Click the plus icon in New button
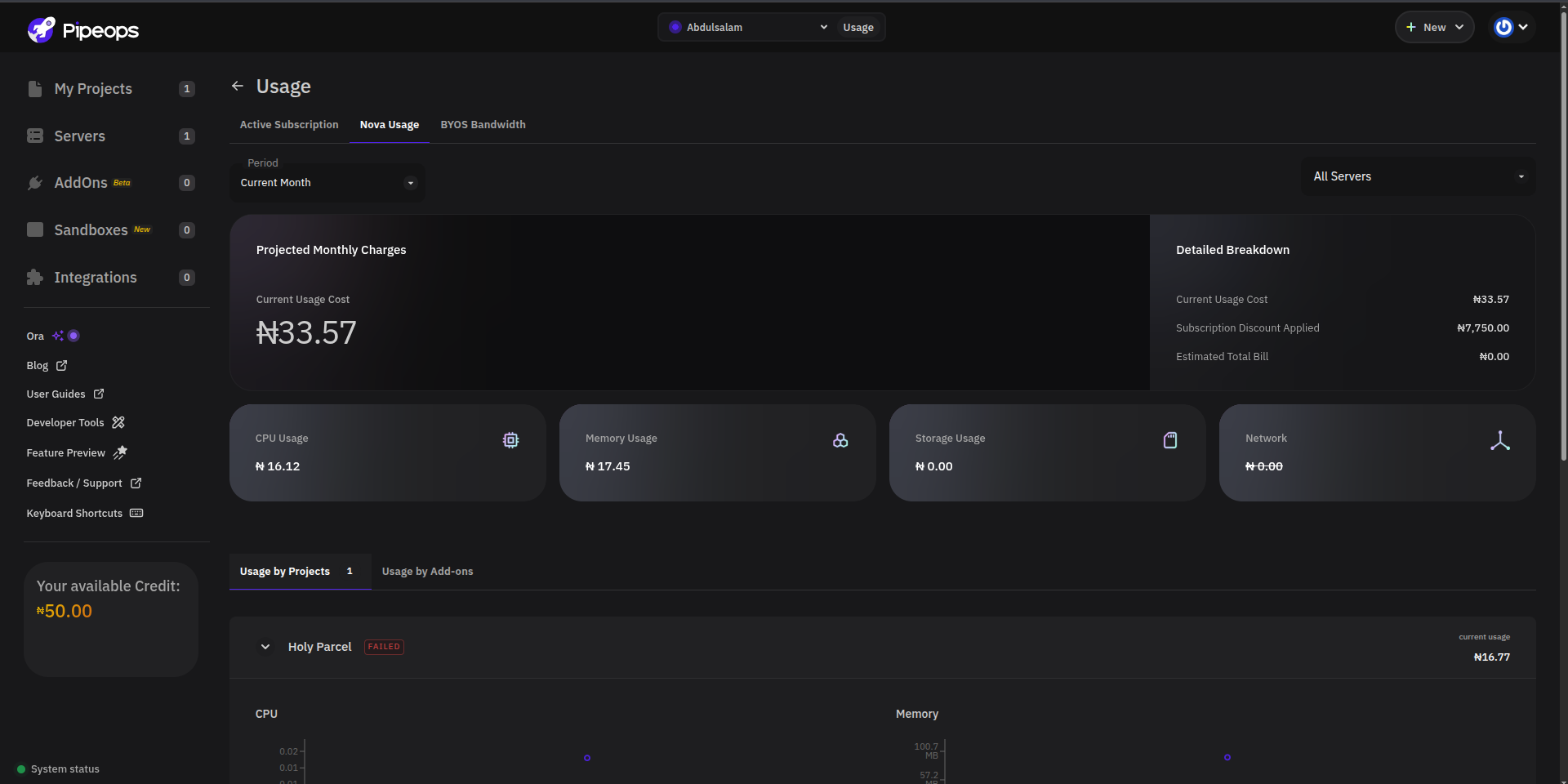The image size is (1568, 784). (x=1410, y=27)
